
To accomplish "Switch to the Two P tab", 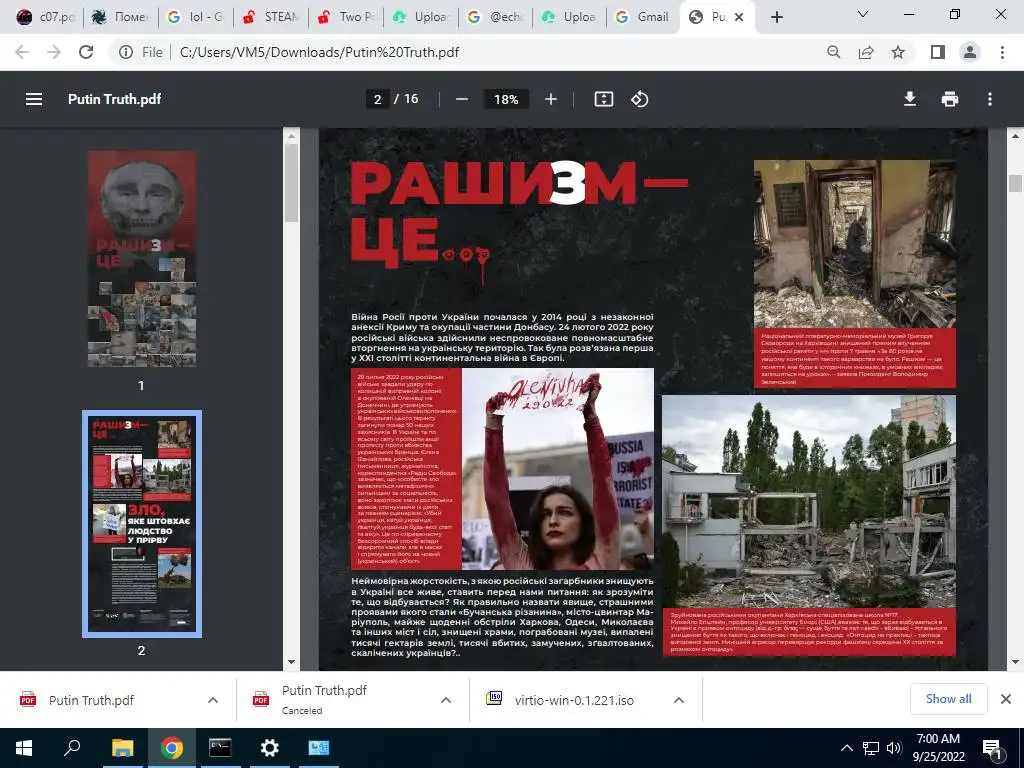I will pos(345,18).
